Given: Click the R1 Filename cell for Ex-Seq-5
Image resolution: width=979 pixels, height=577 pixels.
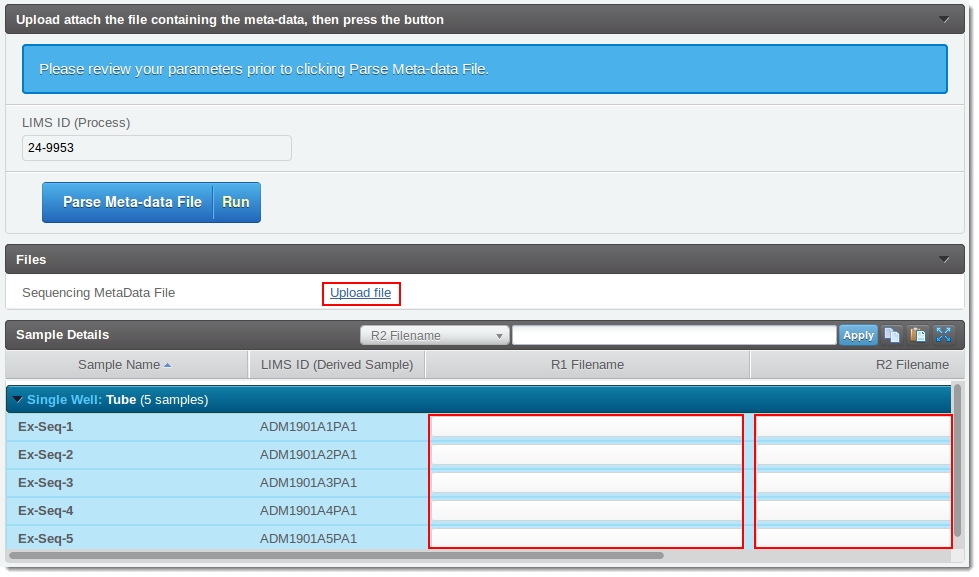Looking at the screenshot, I should (x=586, y=537).
